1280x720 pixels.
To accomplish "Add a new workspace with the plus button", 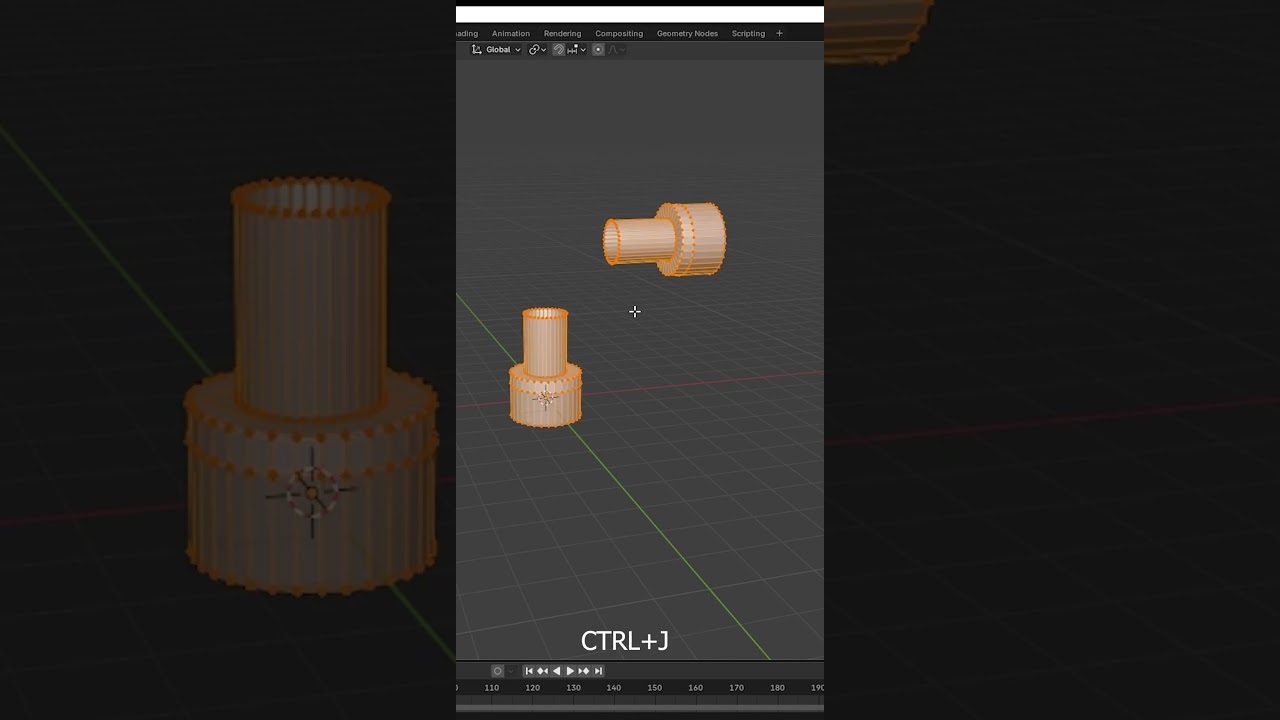I will pos(780,33).
